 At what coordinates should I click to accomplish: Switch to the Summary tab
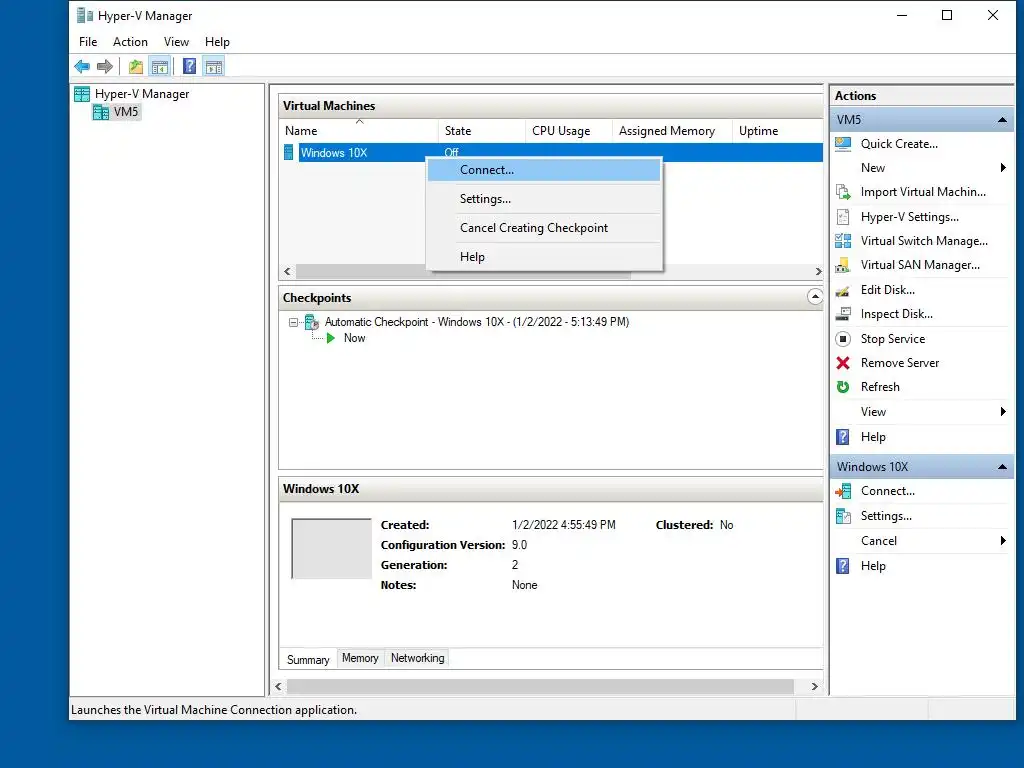(308, 660)
